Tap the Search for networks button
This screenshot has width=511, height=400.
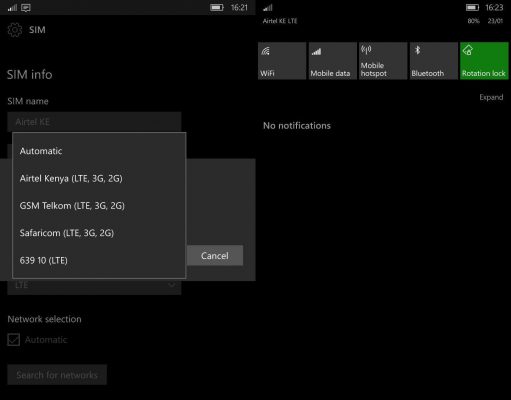pos(57,375)
